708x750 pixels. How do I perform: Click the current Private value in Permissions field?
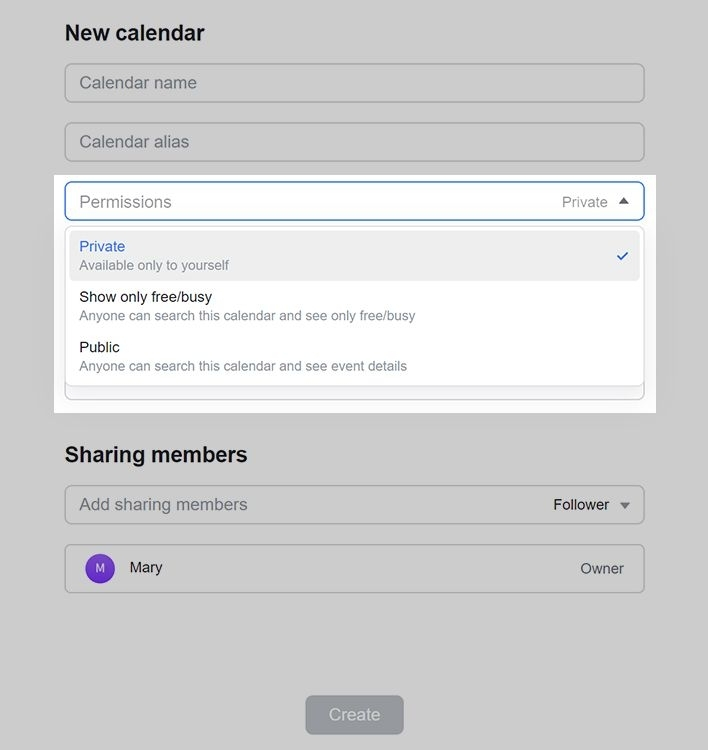584,202
